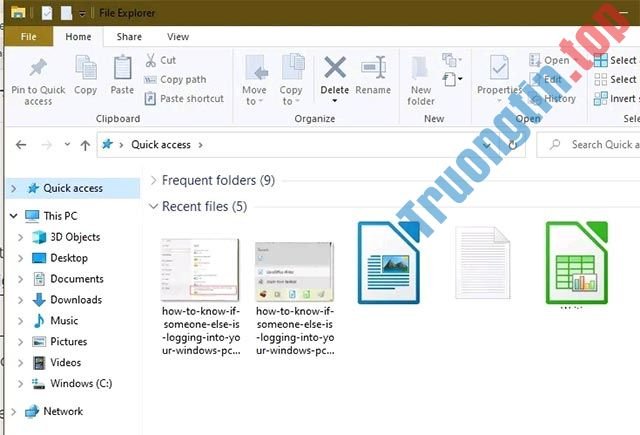
Task: Open the address bar history dropdown
Action: coord(487,145)
